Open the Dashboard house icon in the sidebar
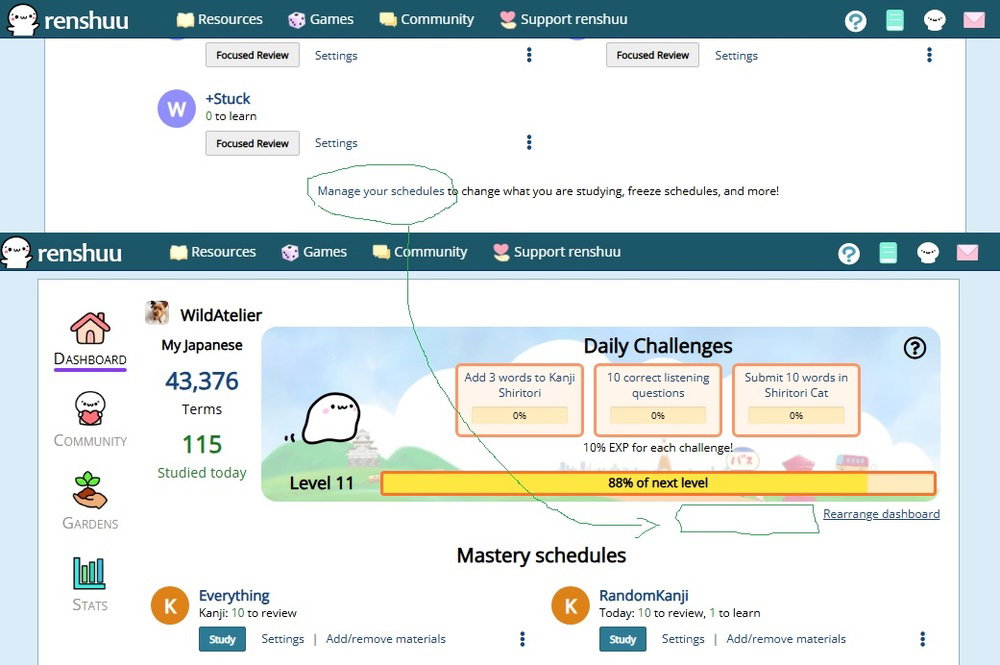1000x665 pixels. (x=90, y=328)
